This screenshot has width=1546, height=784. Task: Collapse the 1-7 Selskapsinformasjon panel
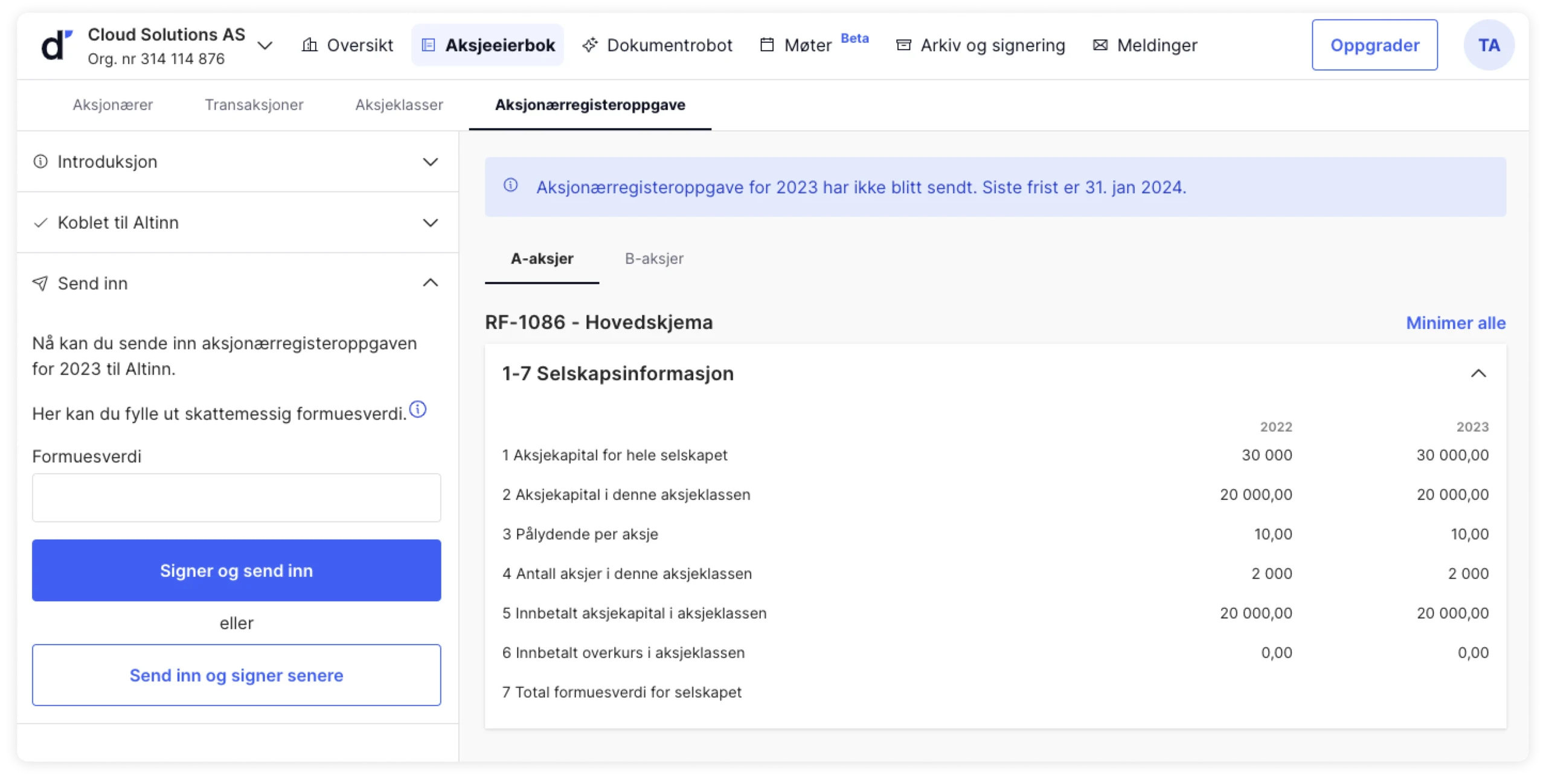(x=1478, y=374)
